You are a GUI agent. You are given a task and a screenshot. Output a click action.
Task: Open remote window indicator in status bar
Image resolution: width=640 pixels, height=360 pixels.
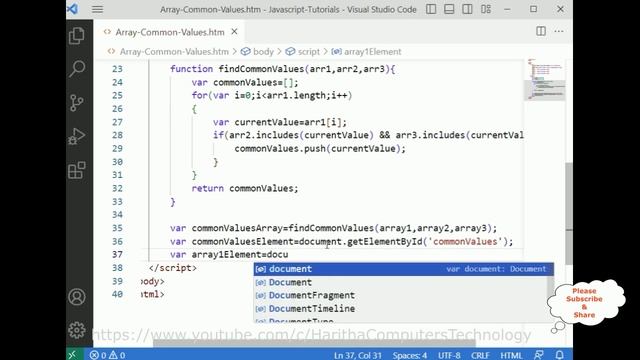tap(72, 355)
